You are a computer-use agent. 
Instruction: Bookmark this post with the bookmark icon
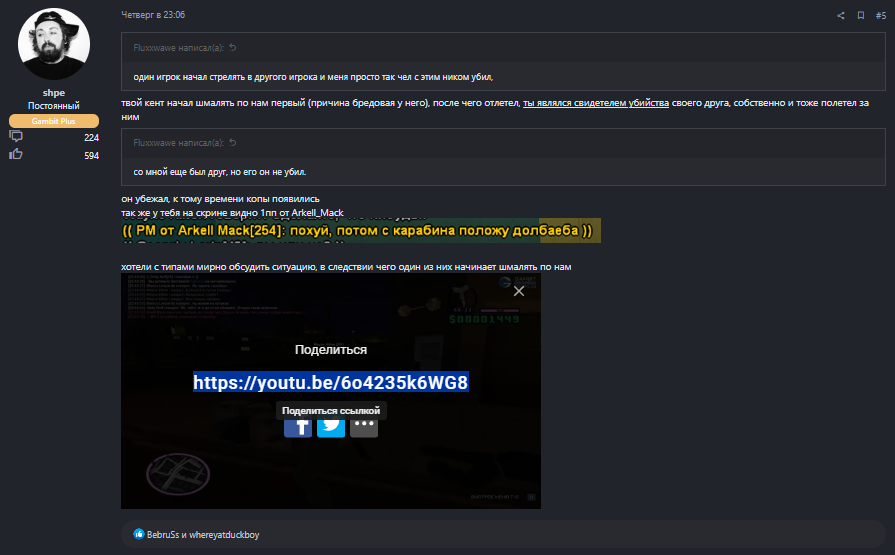[860, 16]
